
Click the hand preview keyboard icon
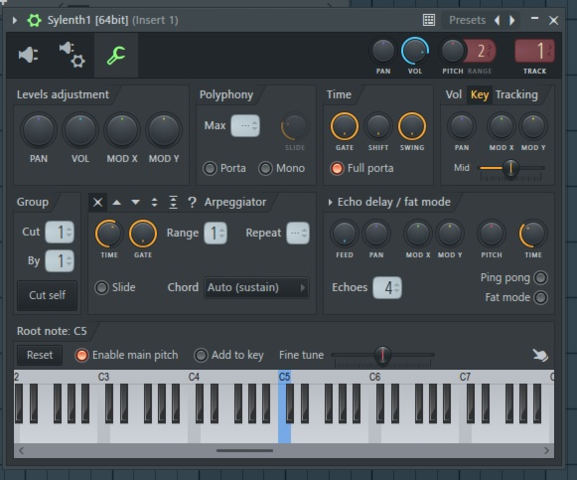540,355
